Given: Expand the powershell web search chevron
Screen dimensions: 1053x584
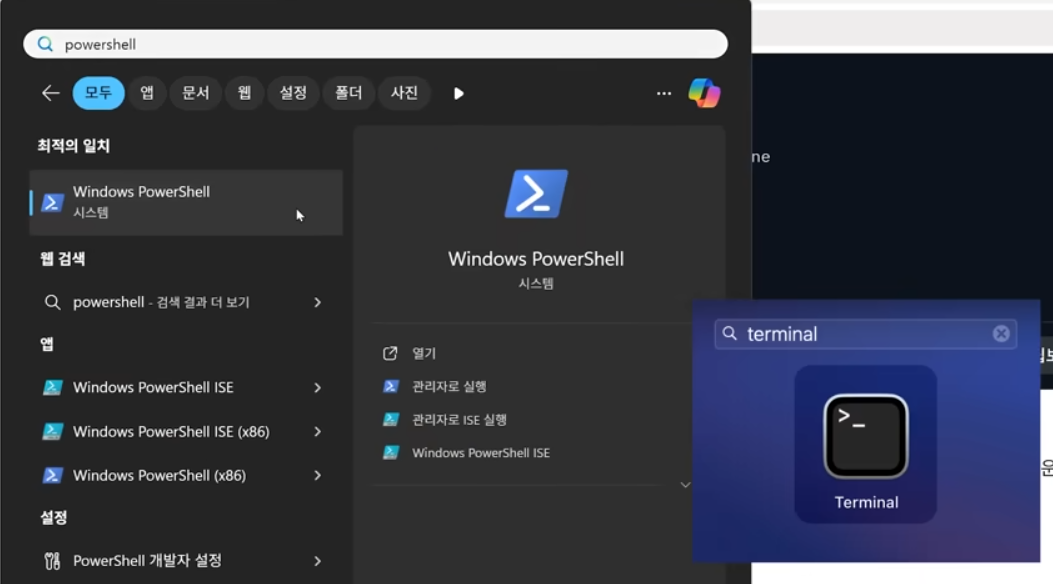Looking at the screenshot, I should click(x=318, y=303).
